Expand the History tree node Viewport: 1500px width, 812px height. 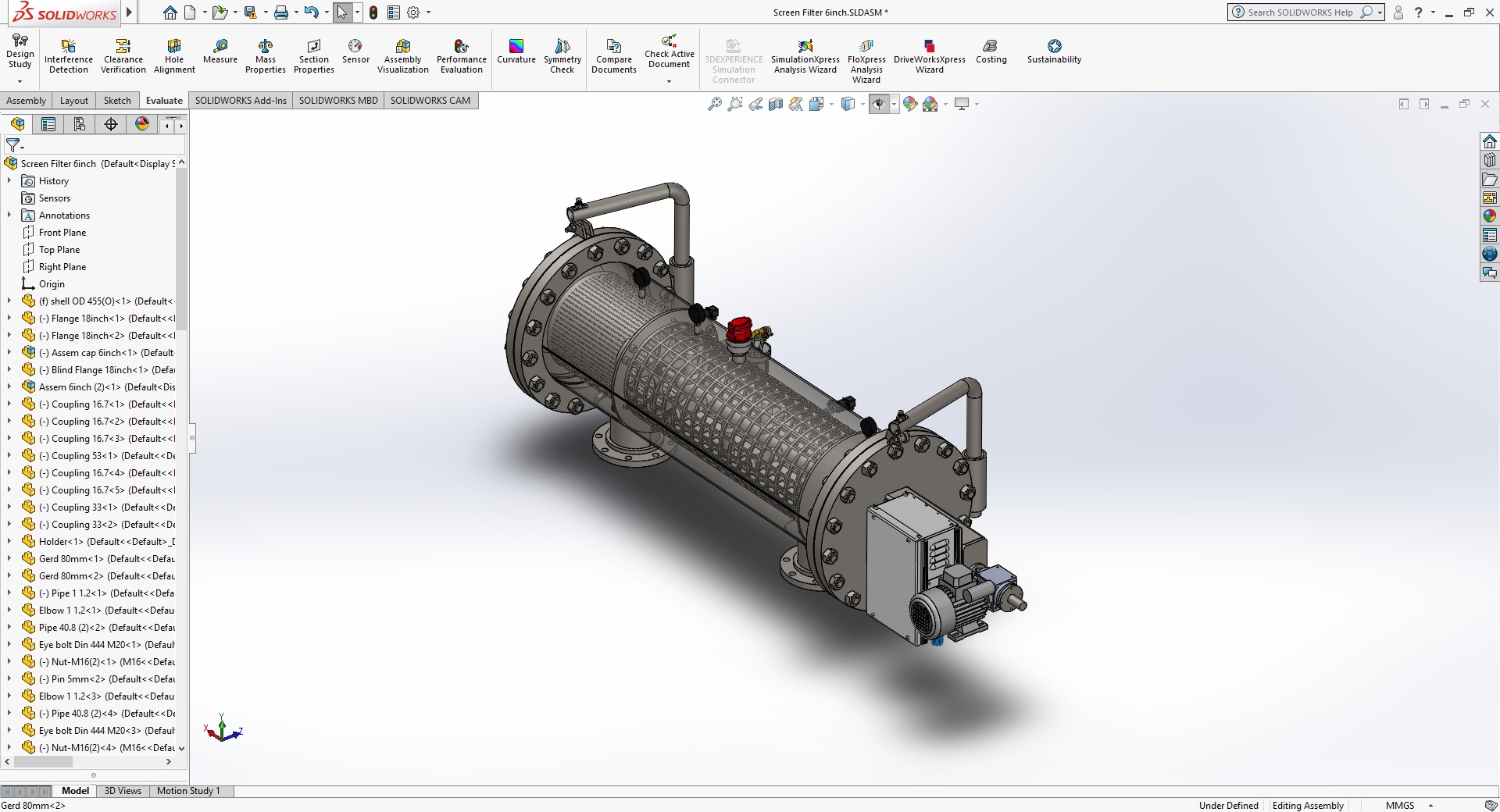(9, 181)
